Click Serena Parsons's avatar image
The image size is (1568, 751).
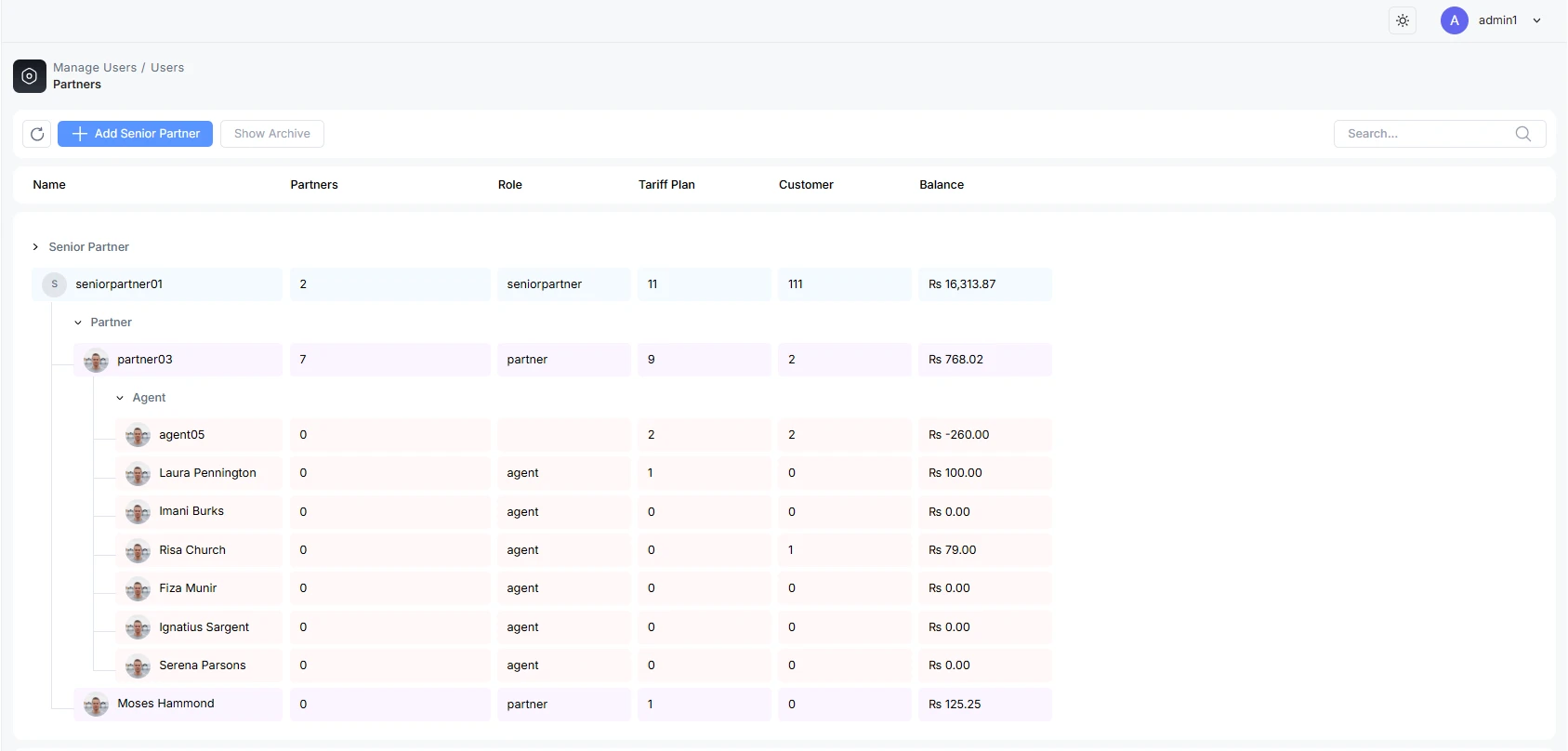point(138,666)
